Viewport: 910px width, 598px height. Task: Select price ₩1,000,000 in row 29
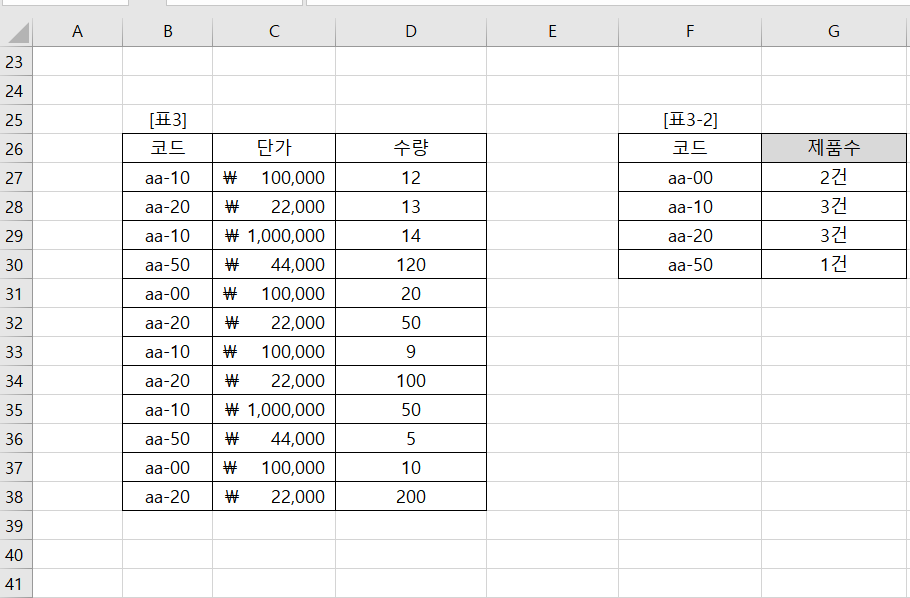274,236
